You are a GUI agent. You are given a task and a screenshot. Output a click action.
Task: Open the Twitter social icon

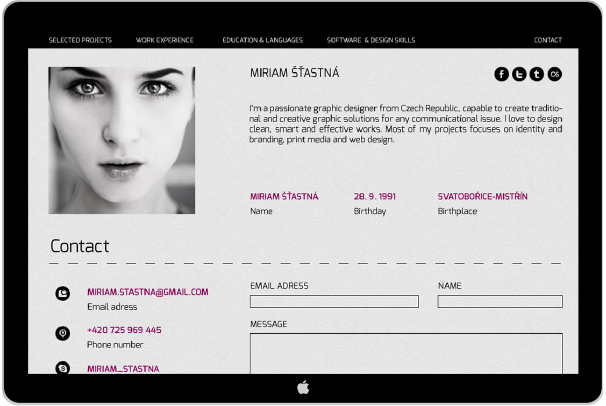point(519,74)
